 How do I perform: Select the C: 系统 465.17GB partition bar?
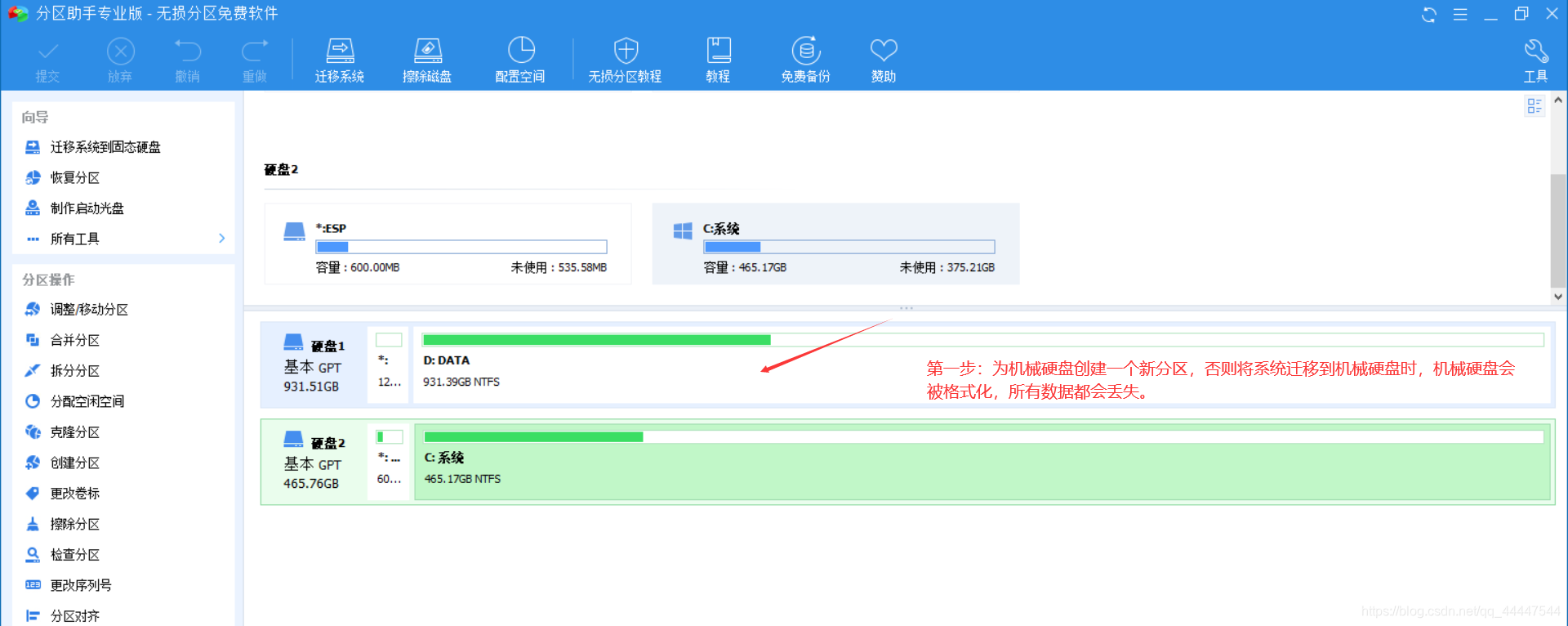click(982, 462)
